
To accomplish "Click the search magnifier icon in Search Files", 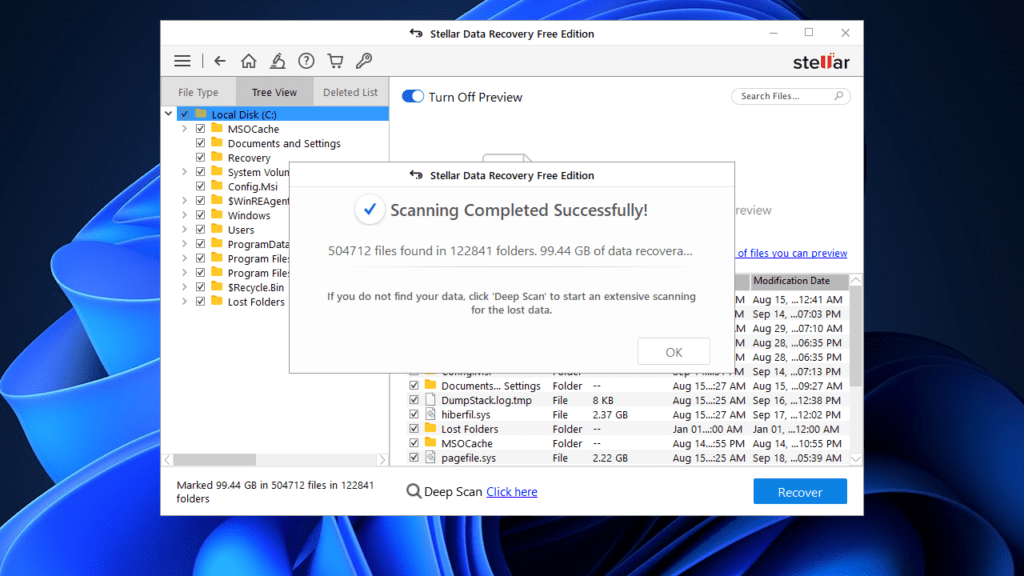I will point(839,96).
